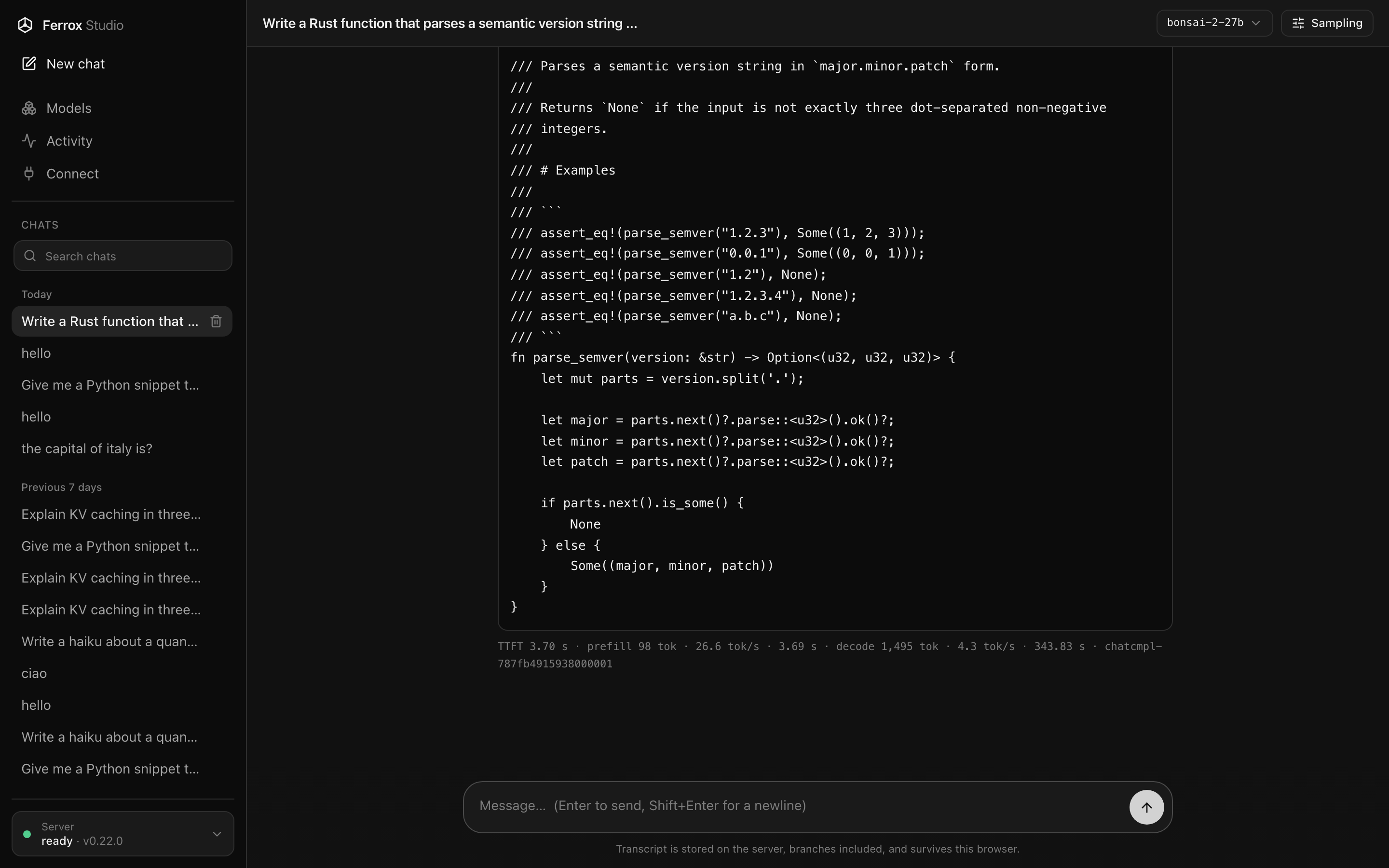
Task: Click the Models cubes icon
Action: pos(29,108)
